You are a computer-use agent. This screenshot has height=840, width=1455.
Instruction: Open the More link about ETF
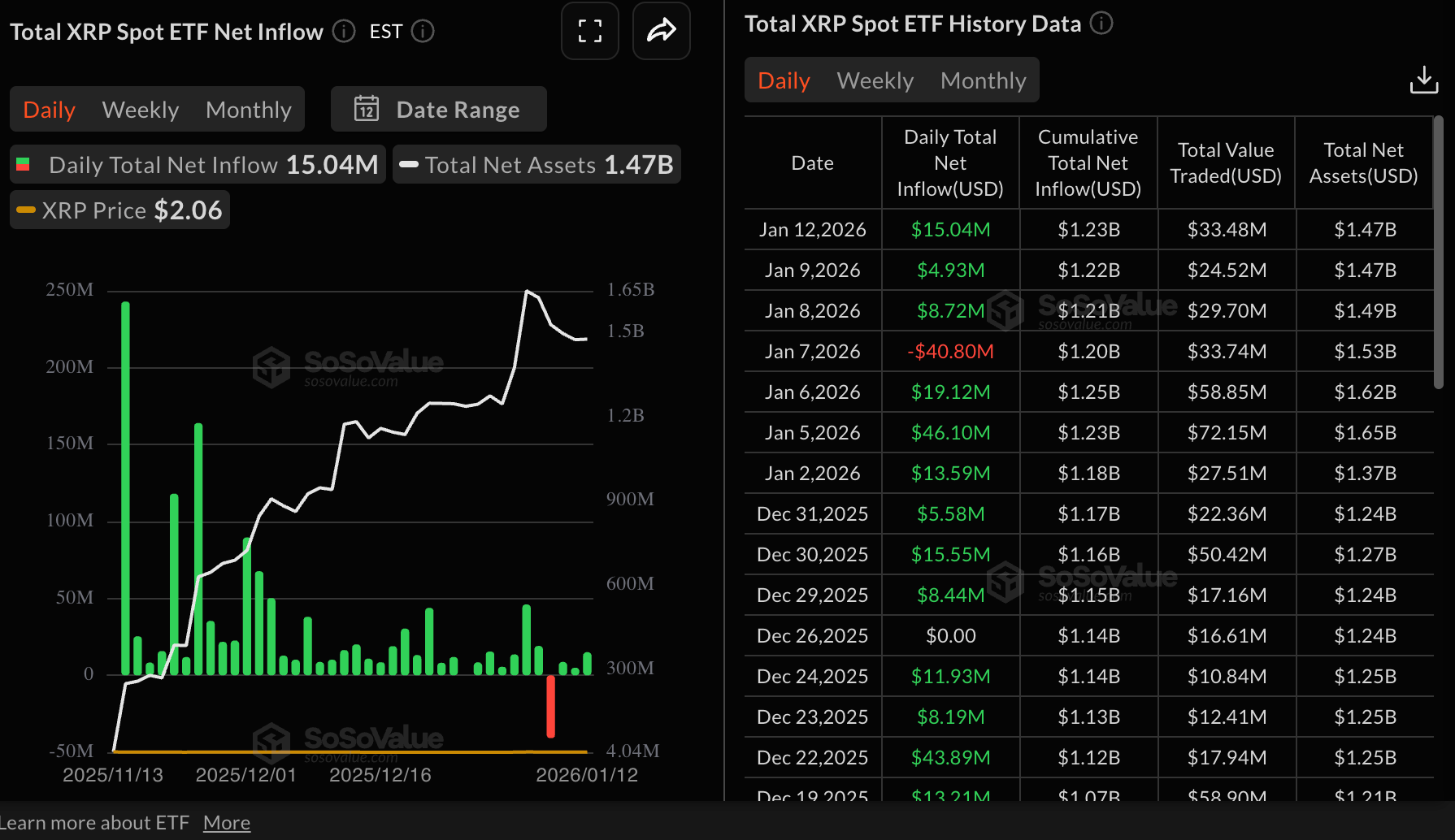tap(226, 821)
